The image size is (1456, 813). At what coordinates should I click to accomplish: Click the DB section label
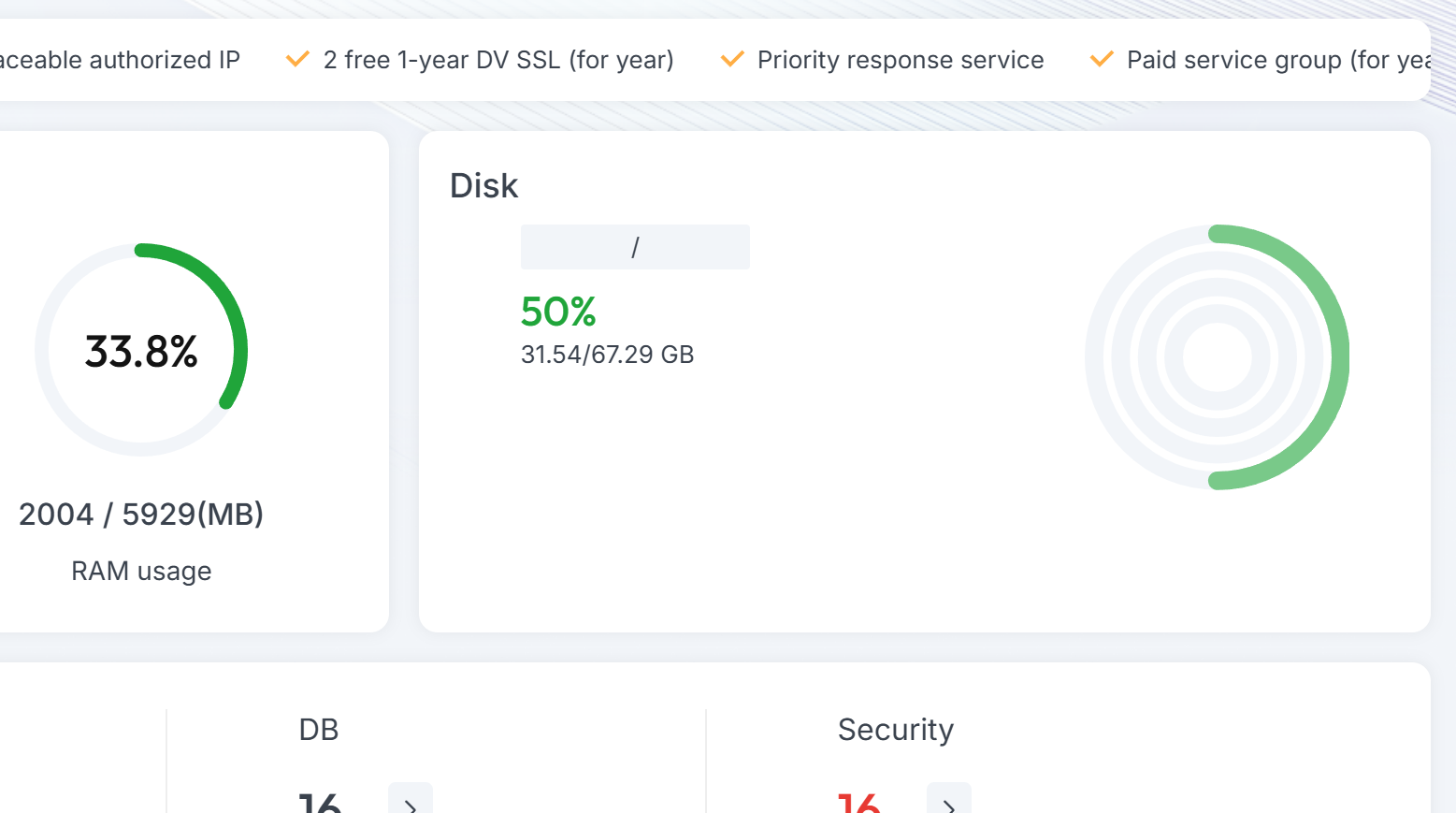(319, 730)
